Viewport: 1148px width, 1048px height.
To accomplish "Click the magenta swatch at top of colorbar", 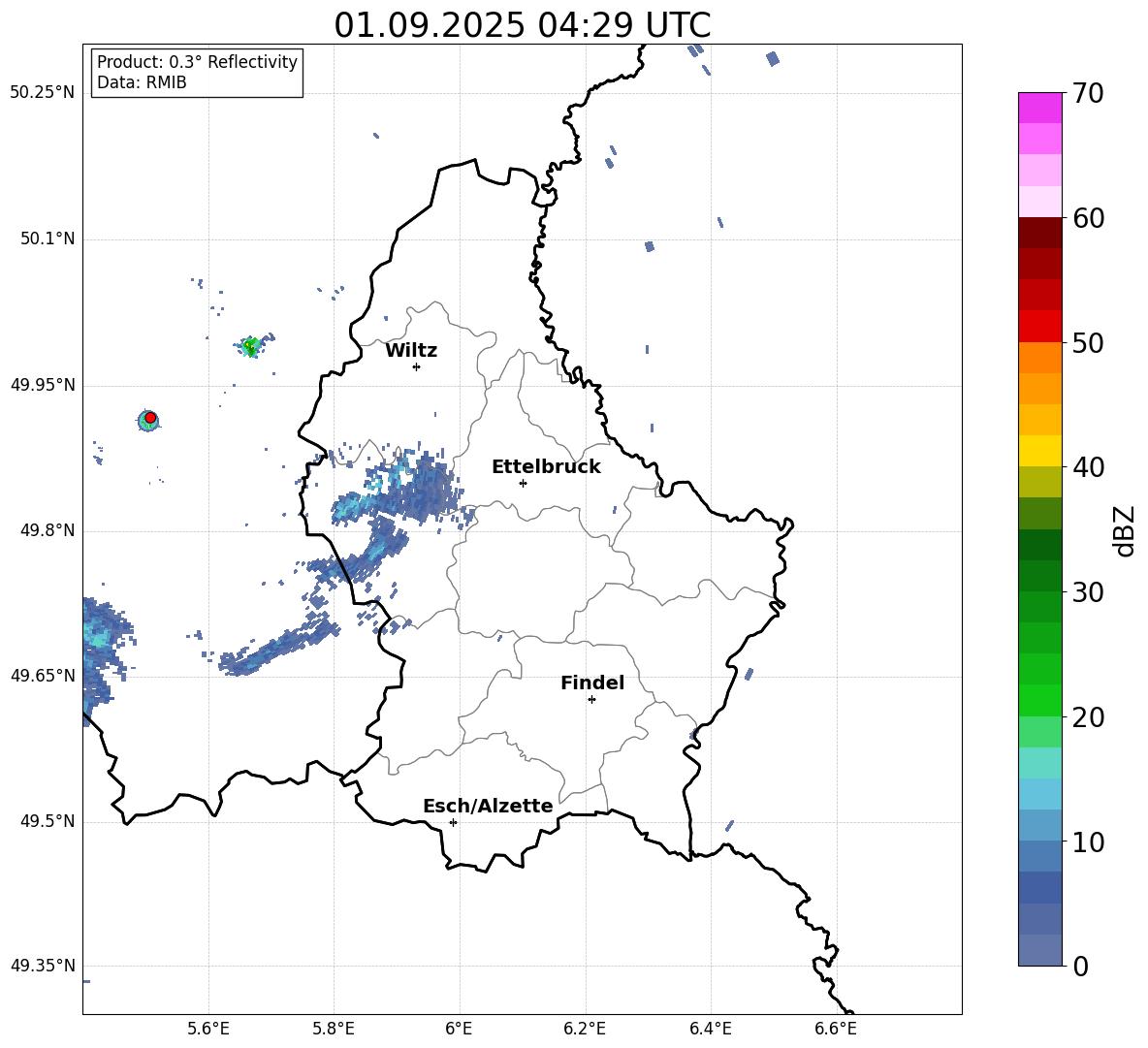I will coord(1039,108).
